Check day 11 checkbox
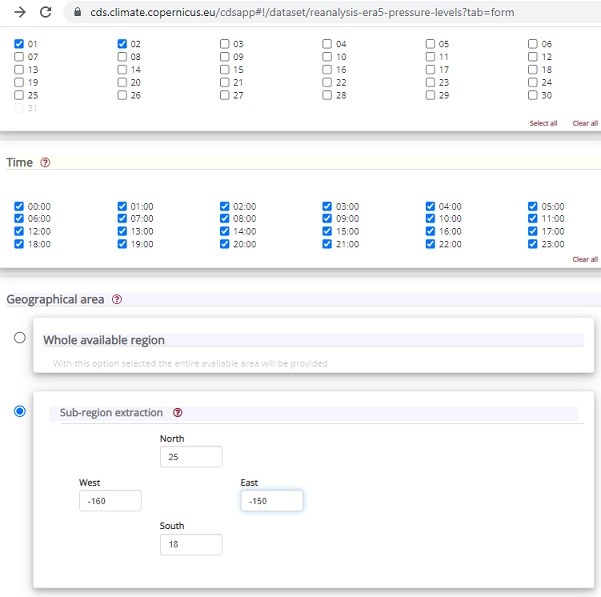The image size is (601, 597). pyautogui.click(x=430, y=57)
